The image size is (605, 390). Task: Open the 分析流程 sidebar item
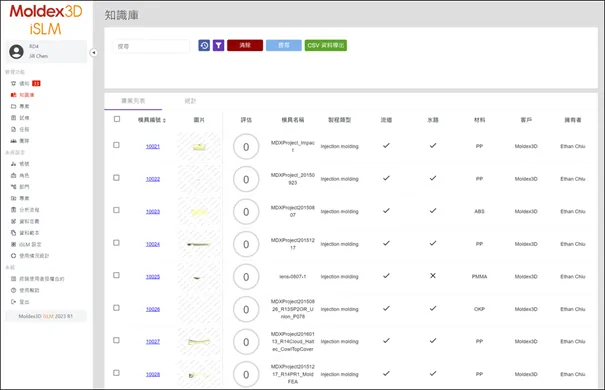point(25,210)
